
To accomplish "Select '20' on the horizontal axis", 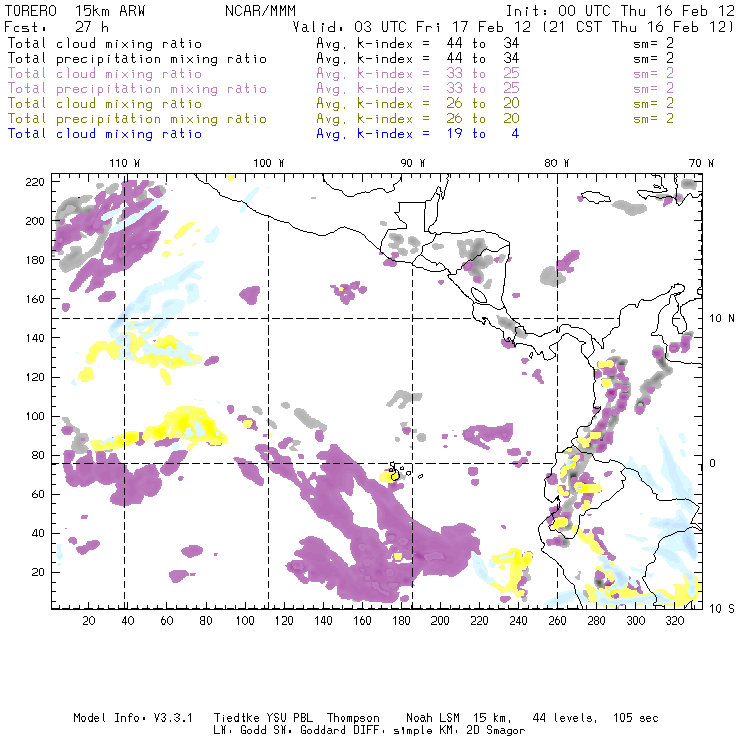I will click(89, 621).
